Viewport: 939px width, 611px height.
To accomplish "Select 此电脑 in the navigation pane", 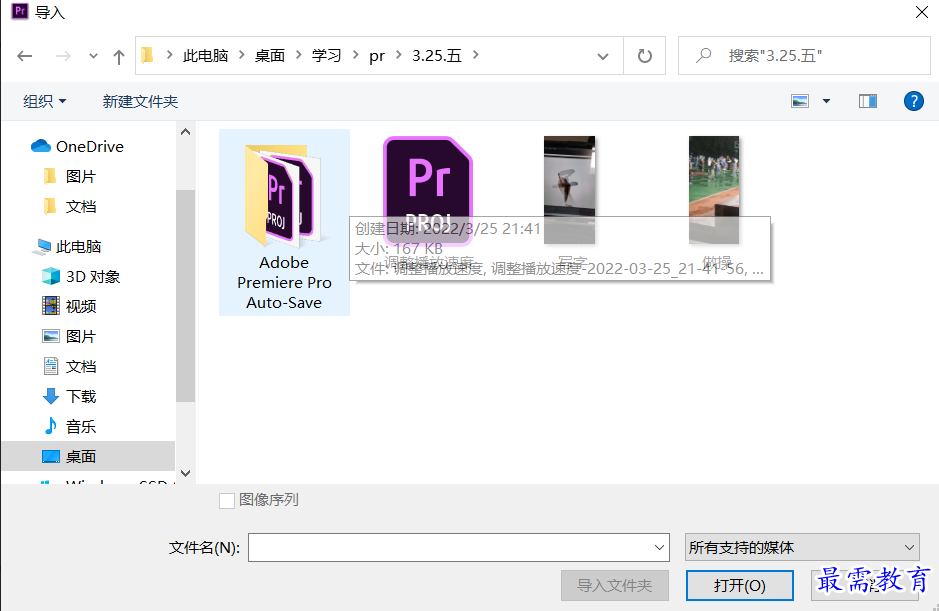I will tap(78, 246).
